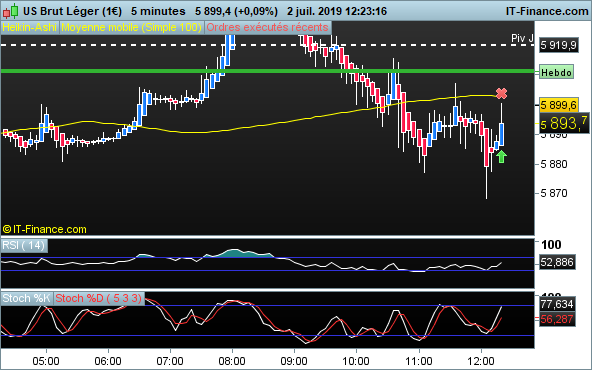This screenshot has height=370, width=592.
Task: Click the Hebdo pivot level tag
Action: click(557, 72)
